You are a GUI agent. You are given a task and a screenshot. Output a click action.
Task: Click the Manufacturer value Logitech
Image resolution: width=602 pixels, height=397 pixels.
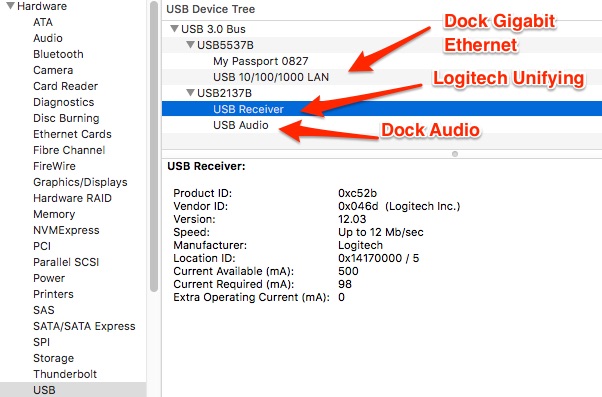click(361, 245)
